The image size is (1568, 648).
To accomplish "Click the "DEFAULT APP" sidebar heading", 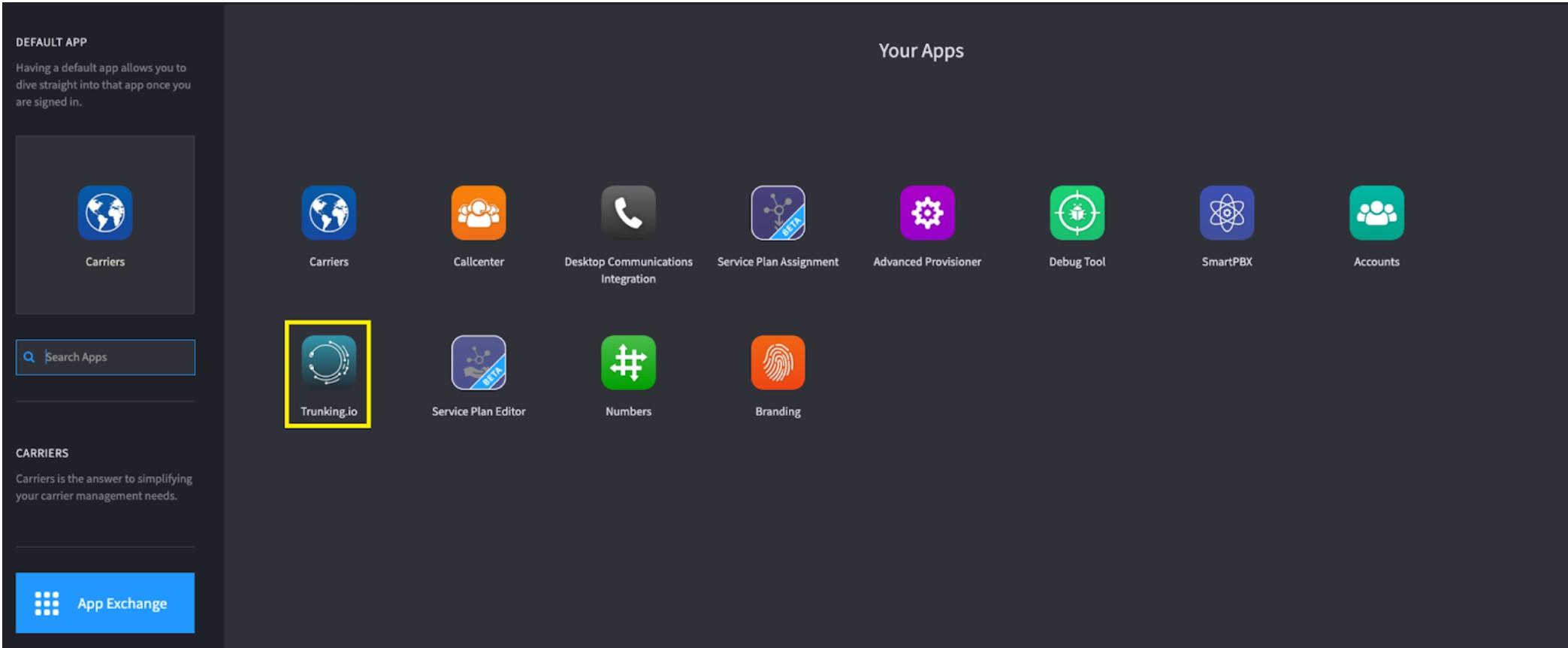I will pos(51,42).
